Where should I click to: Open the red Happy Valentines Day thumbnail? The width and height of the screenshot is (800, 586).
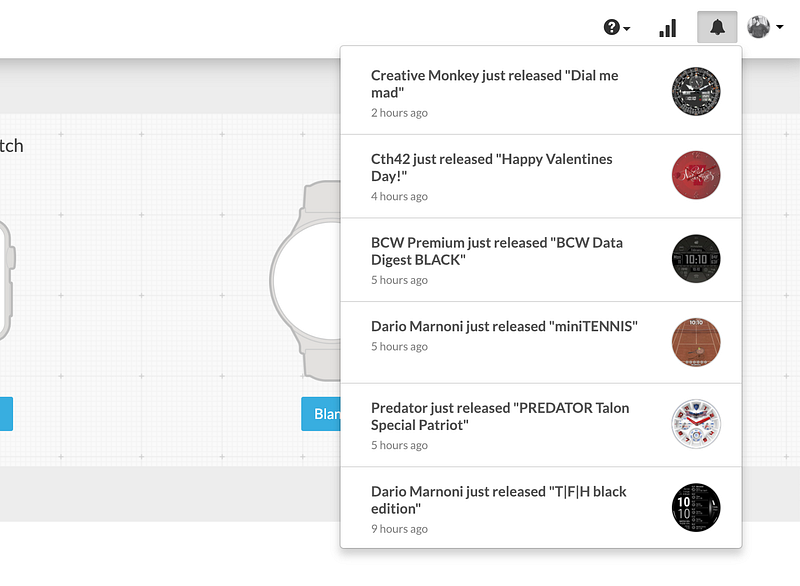[x=696, y=174]
